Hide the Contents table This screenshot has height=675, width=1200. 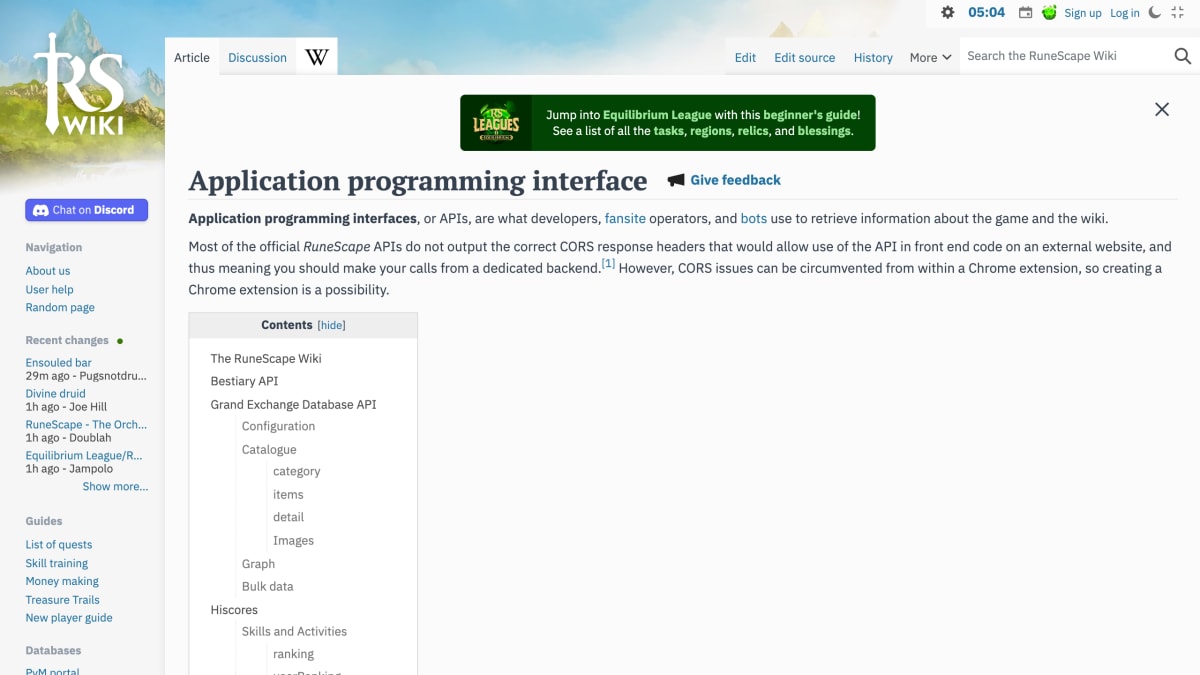[331, 325]
